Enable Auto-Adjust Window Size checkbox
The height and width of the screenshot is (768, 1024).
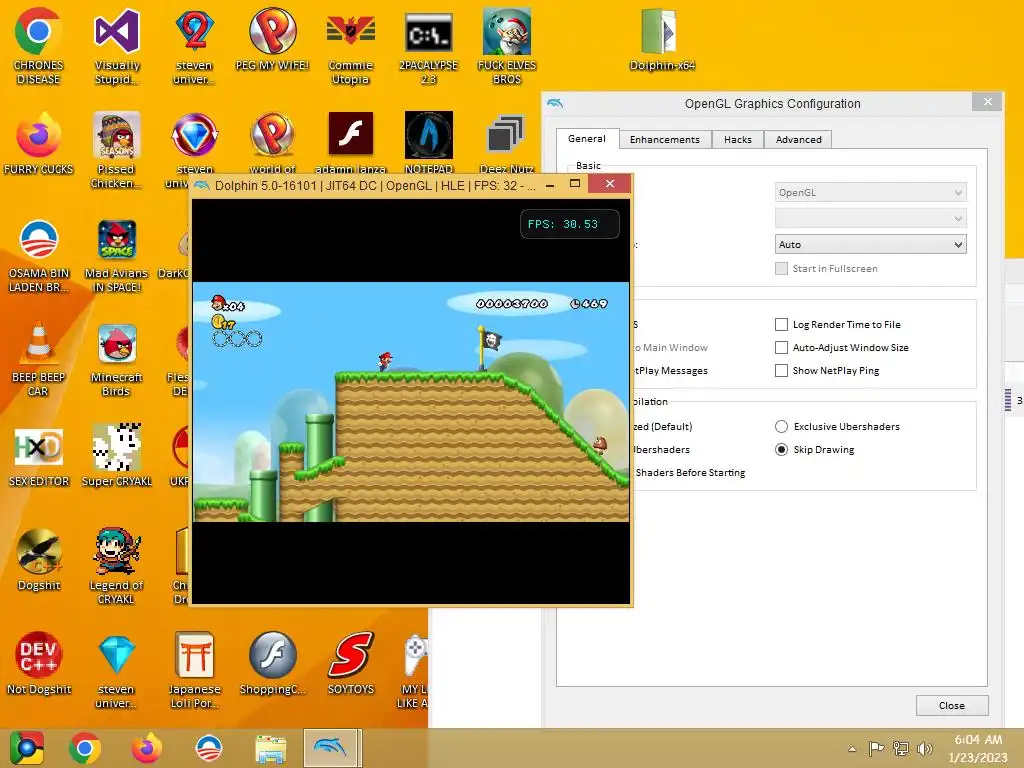(781, 347)
